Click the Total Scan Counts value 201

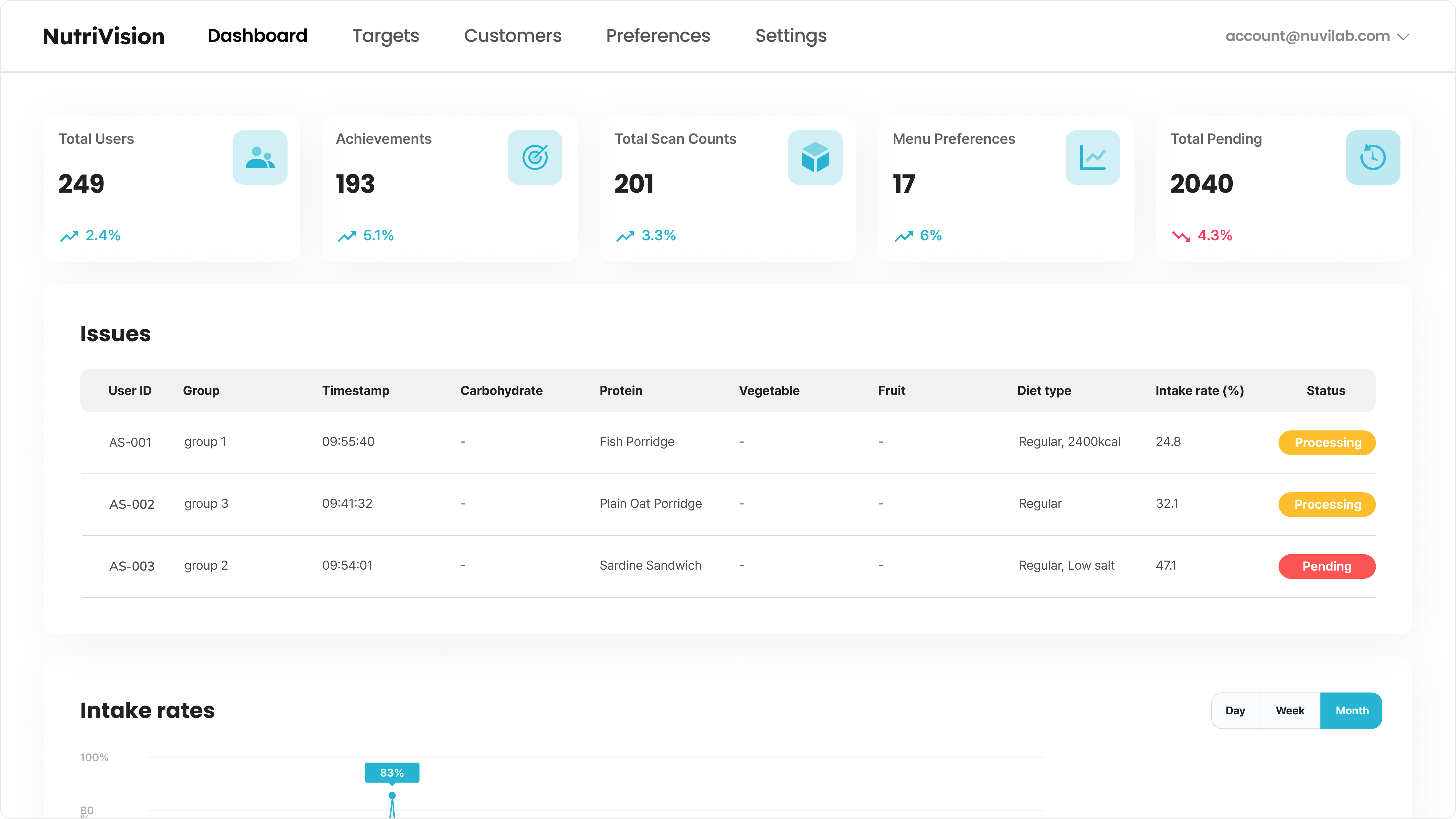634,184
